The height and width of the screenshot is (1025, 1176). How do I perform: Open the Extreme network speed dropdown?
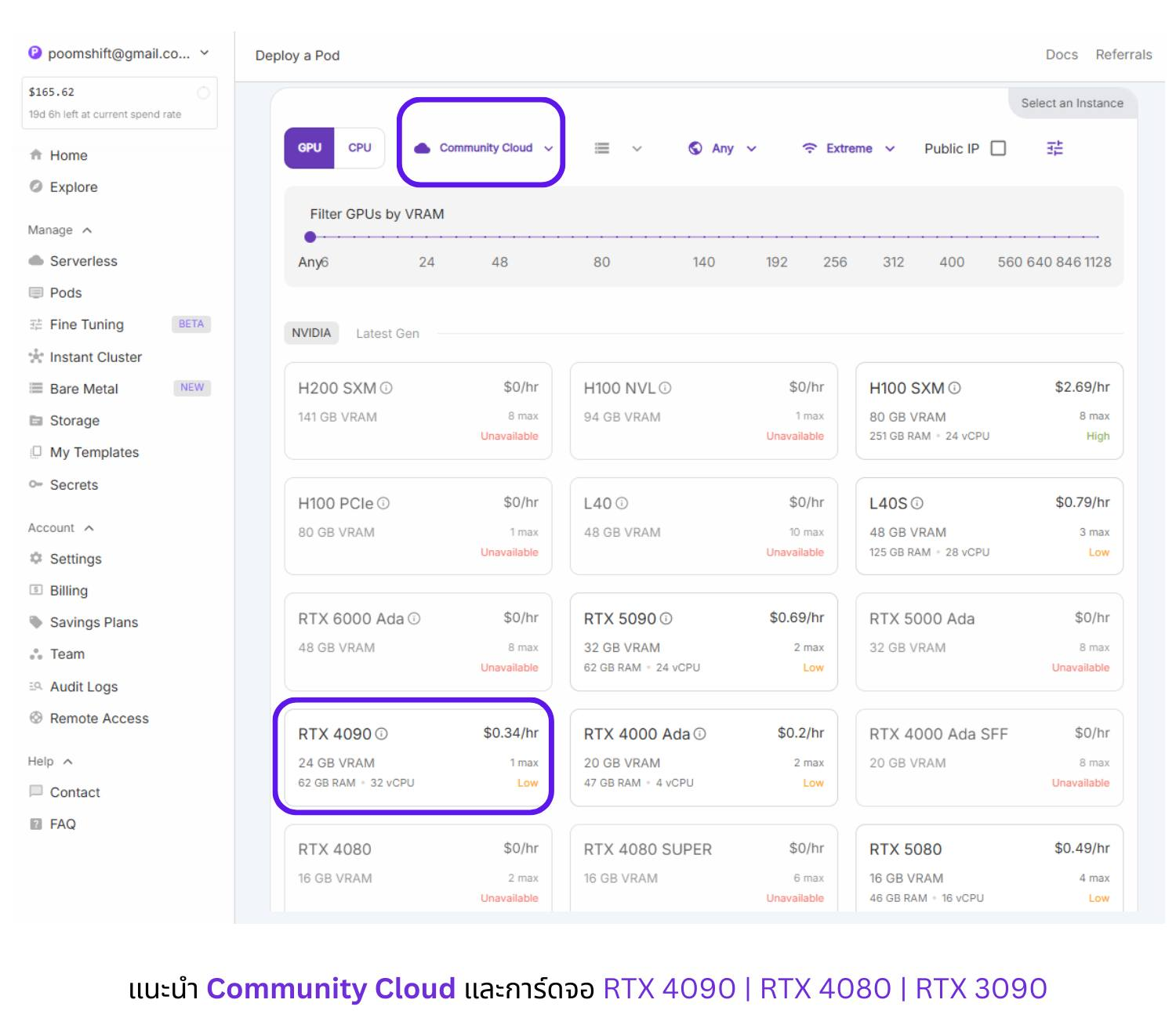pos(848,148)
